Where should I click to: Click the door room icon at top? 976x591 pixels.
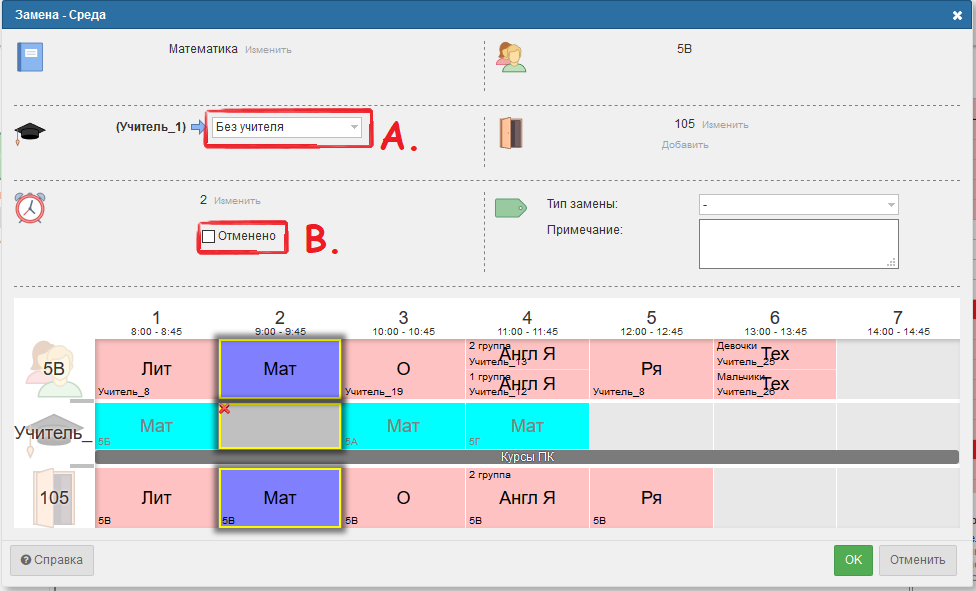click(511, 133)
